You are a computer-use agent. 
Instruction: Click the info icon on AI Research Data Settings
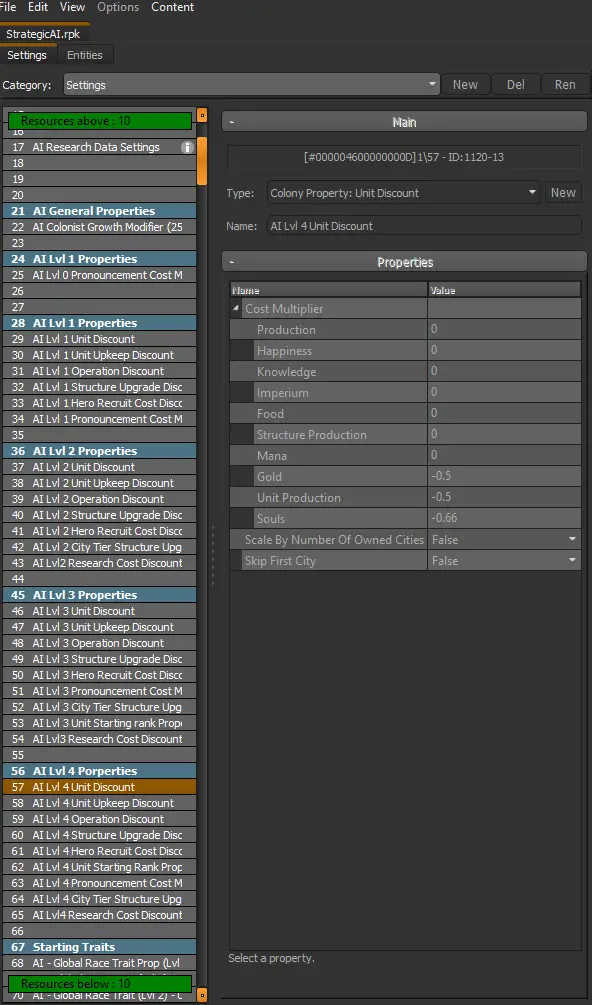187,147
